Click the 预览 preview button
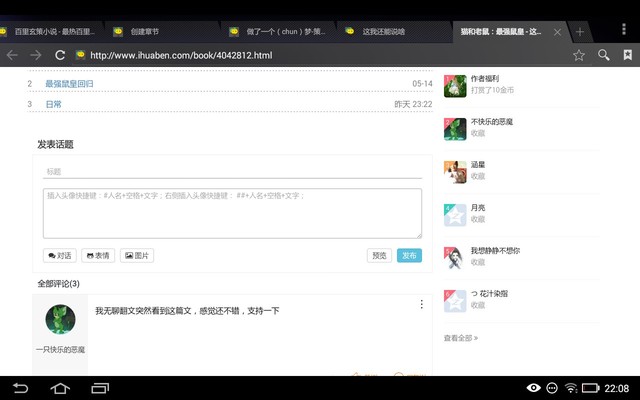The image size is (640, 400). click(379, 255)
